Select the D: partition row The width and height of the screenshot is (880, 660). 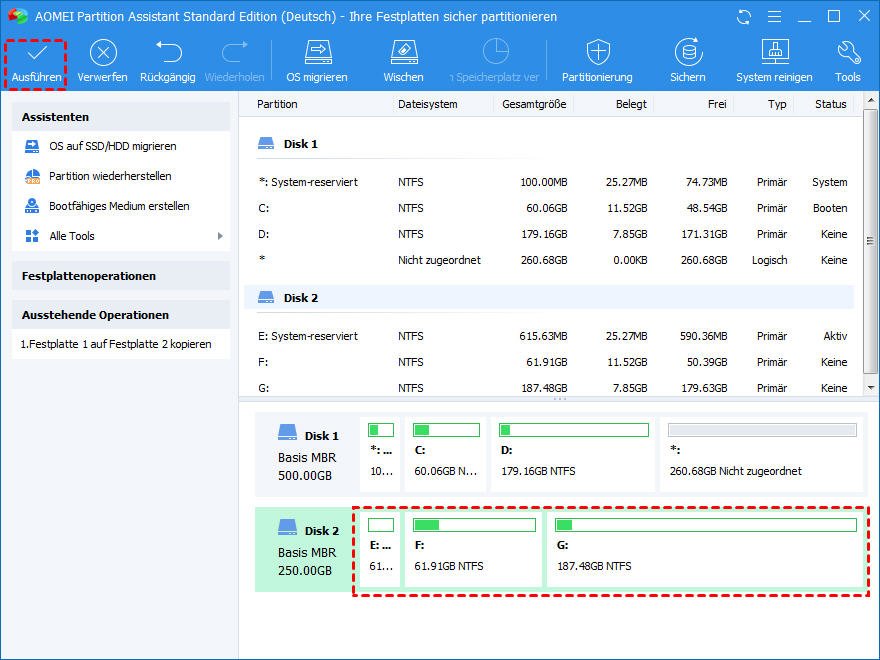click(x=549, y=234)
